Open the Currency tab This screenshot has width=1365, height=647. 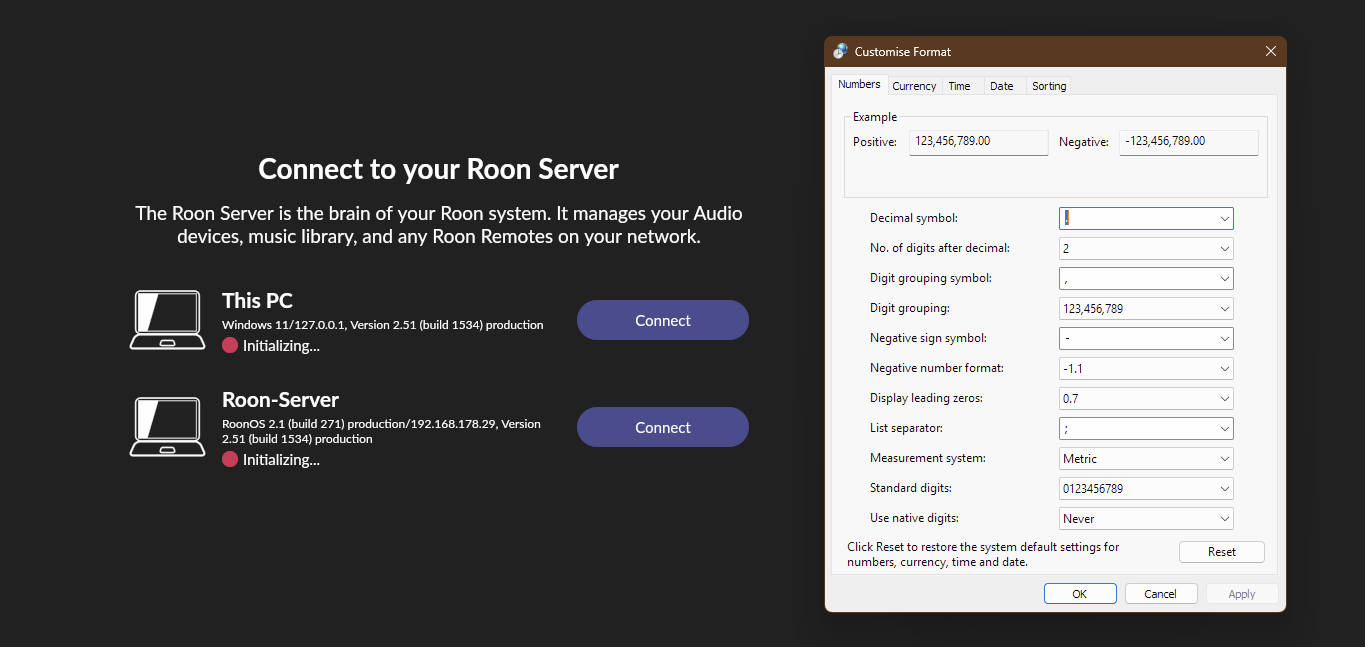(914, 86)
